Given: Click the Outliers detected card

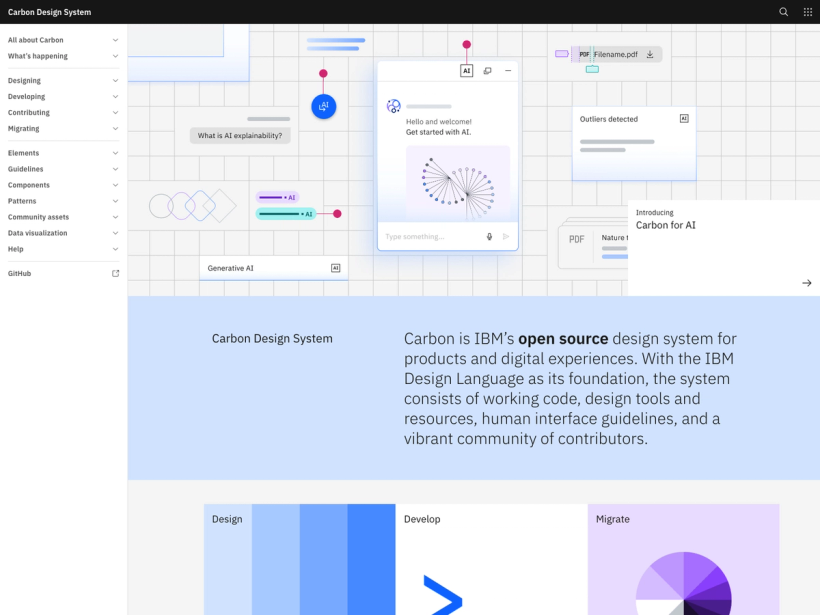Looking at the screenshot, I should [x=634, y=144].
